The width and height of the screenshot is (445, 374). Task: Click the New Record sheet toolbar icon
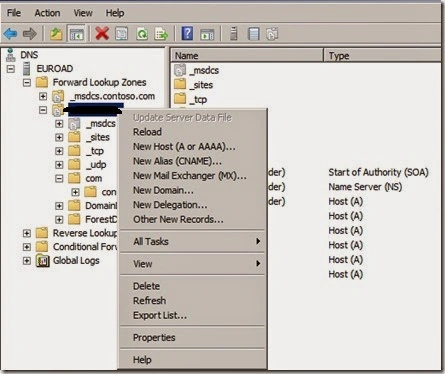point(253,34)
